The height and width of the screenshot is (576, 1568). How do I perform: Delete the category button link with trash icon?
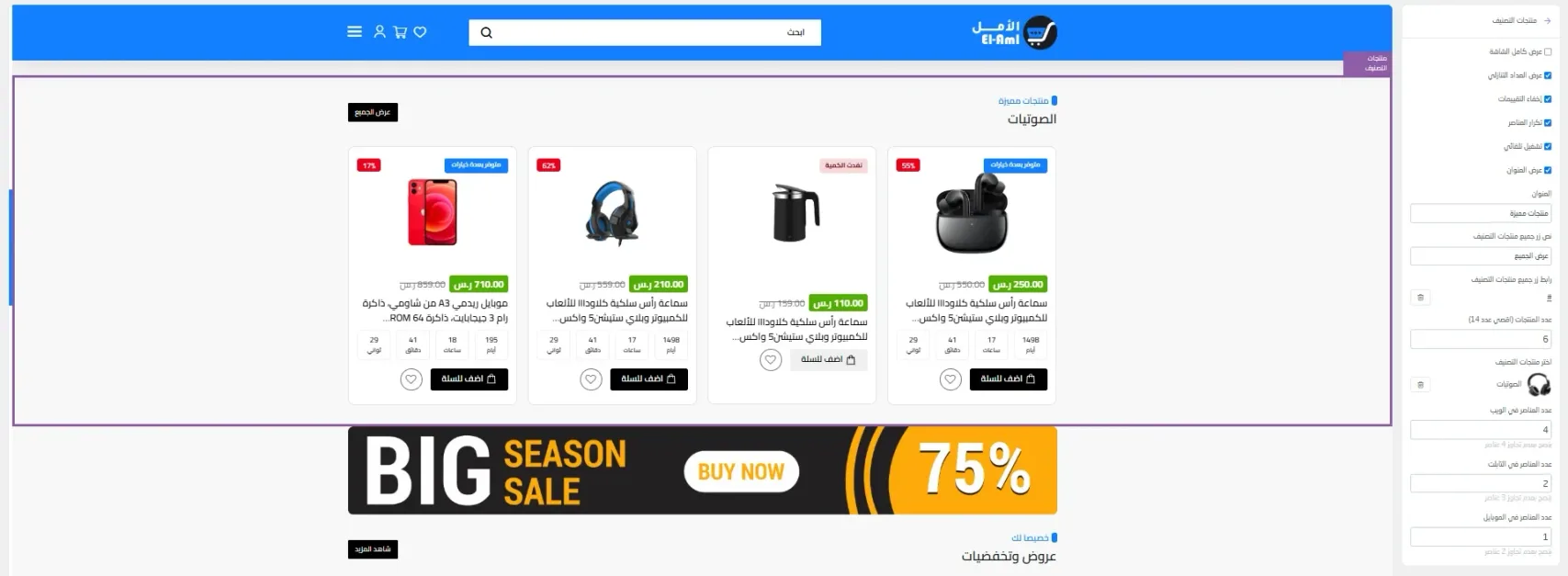pos(1420,298)
